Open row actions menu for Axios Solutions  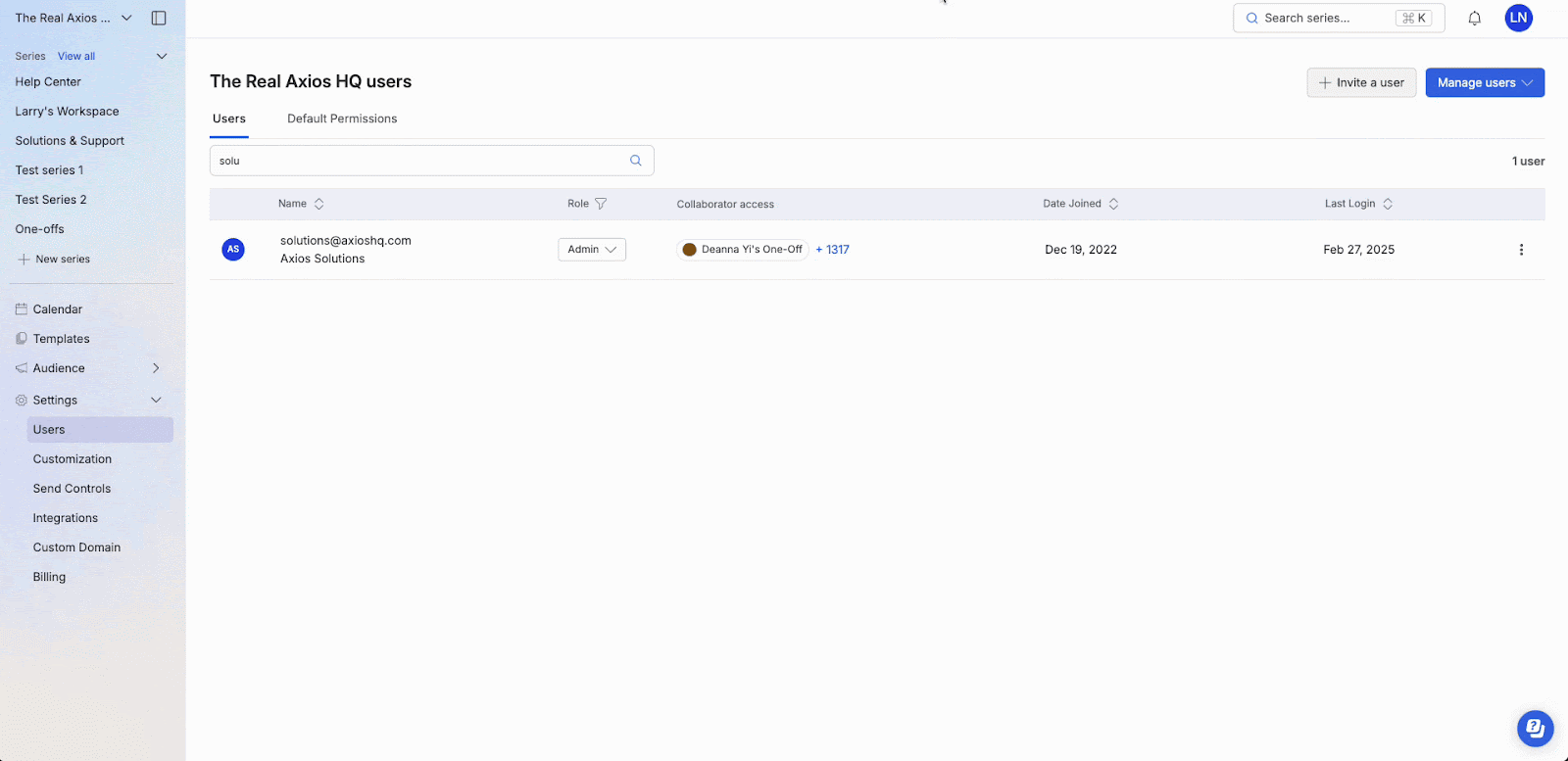(x=1521, y=250)
